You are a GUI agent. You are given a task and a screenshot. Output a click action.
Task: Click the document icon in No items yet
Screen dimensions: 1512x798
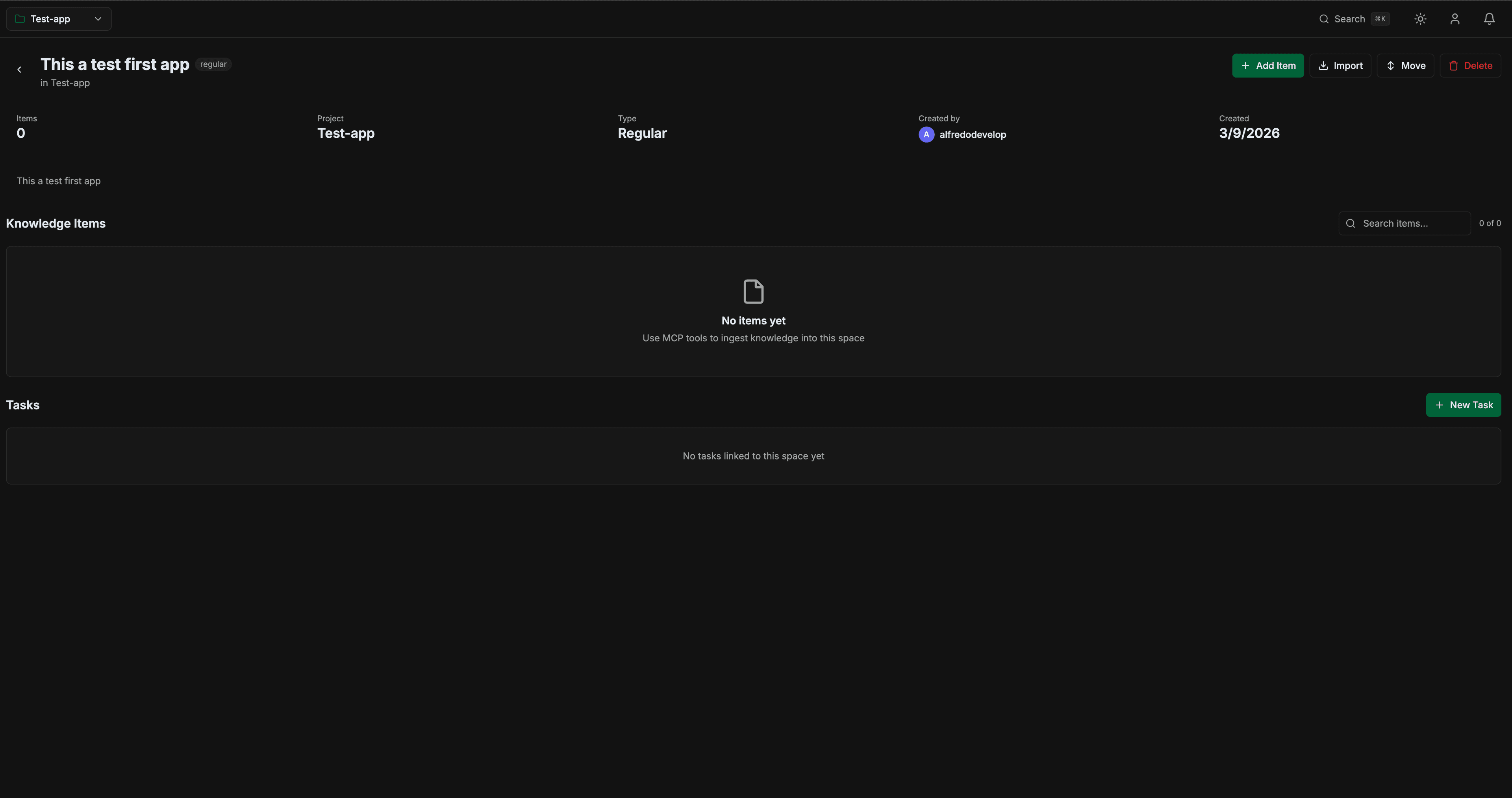(x=753, y=291)
